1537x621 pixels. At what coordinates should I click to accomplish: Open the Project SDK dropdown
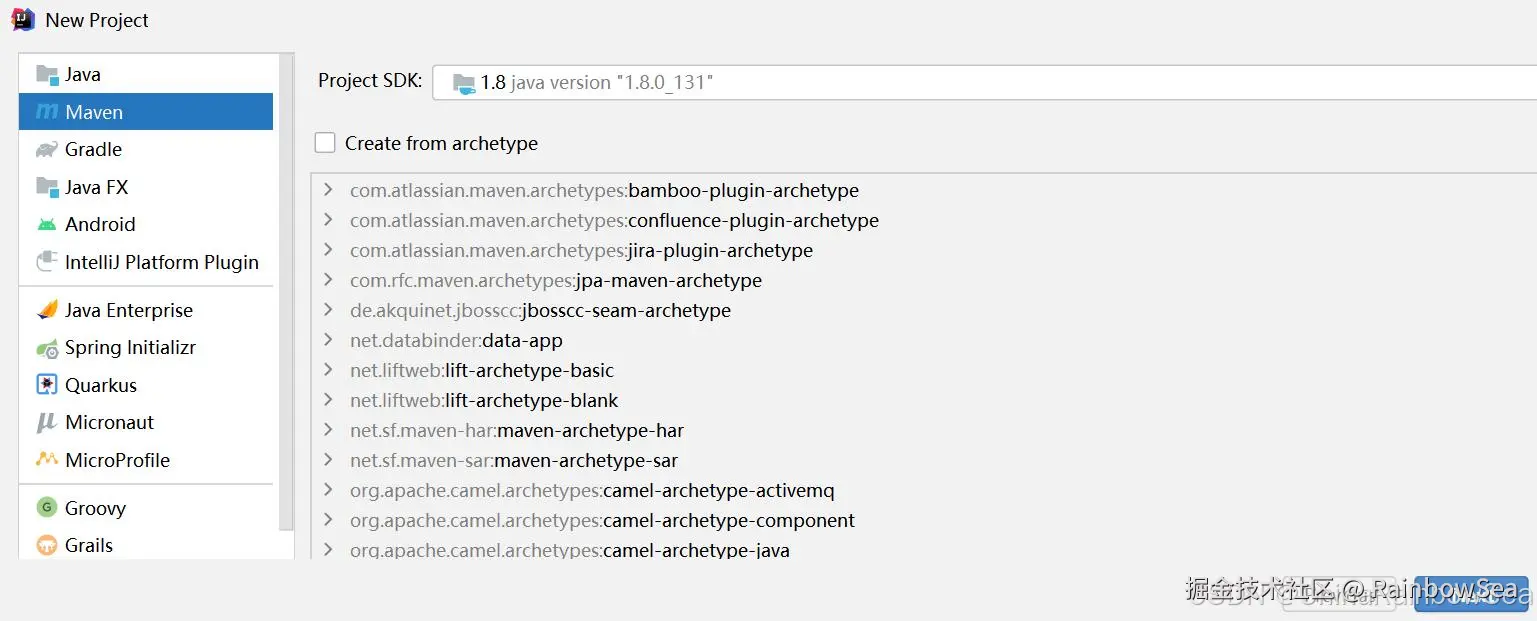click(x=984, y=83)
